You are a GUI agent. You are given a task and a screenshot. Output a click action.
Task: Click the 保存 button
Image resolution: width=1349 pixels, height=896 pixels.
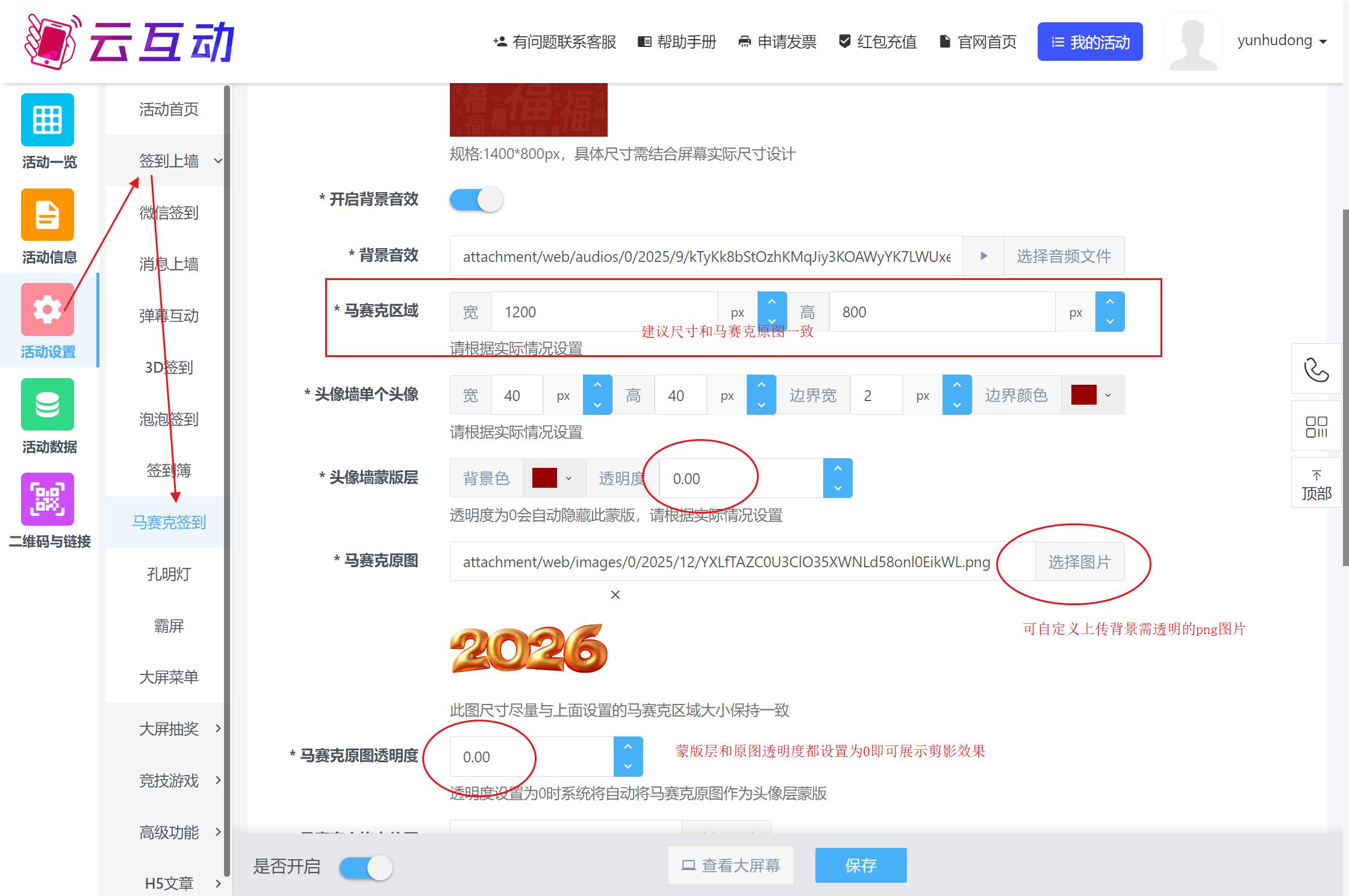click(x=861, y=865)
